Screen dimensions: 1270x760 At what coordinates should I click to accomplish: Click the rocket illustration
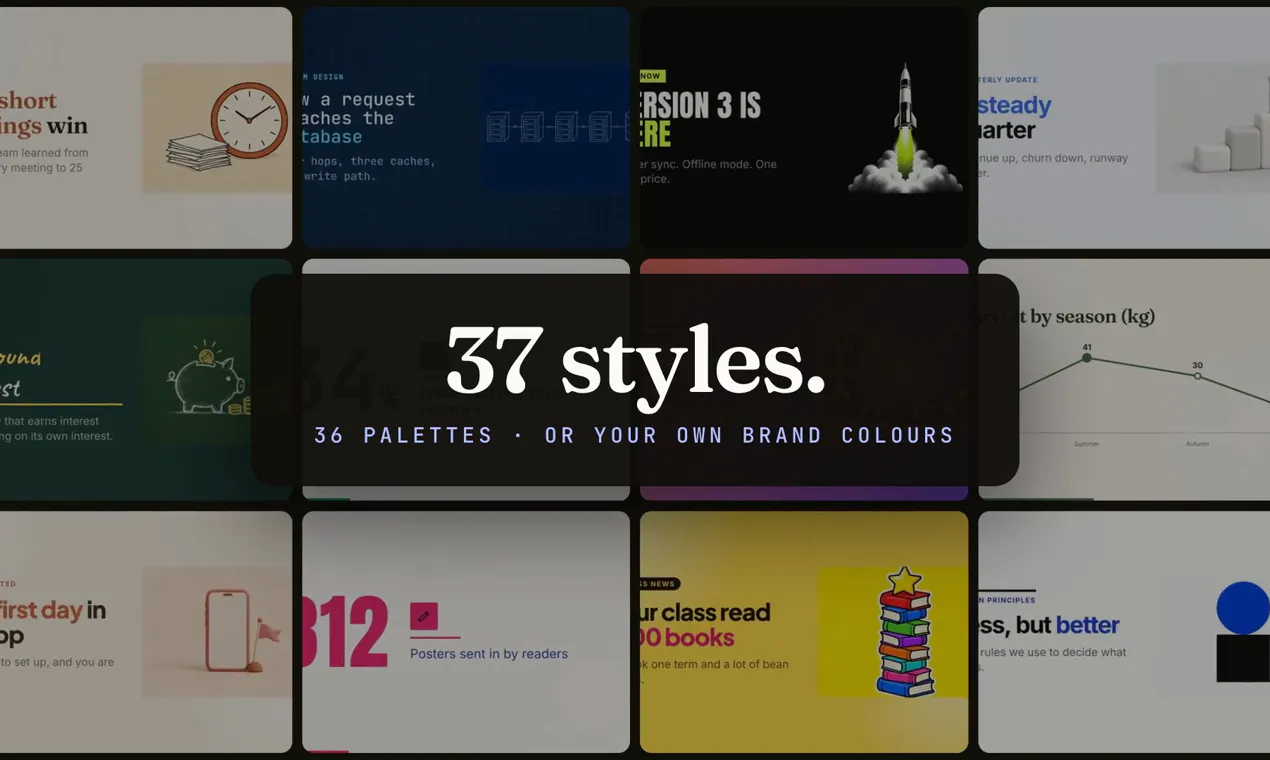tap(906, 128)
